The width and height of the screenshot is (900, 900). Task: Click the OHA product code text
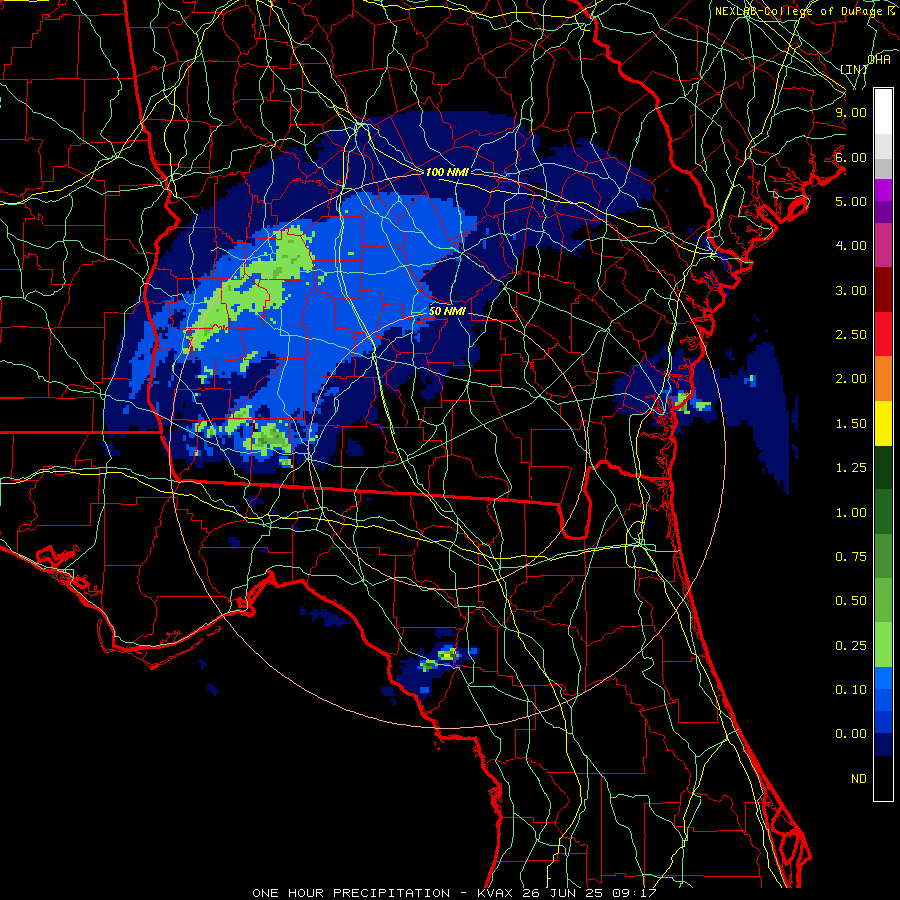[x=879, y=59]
